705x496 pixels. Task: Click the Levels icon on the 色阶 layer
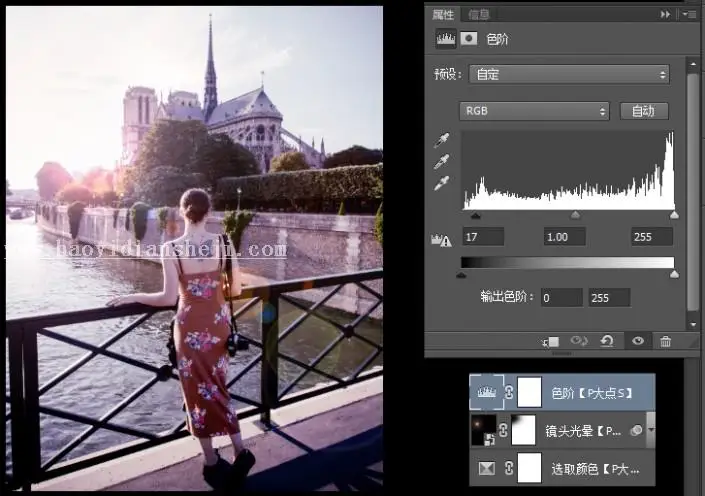click(x=486, y=392)
